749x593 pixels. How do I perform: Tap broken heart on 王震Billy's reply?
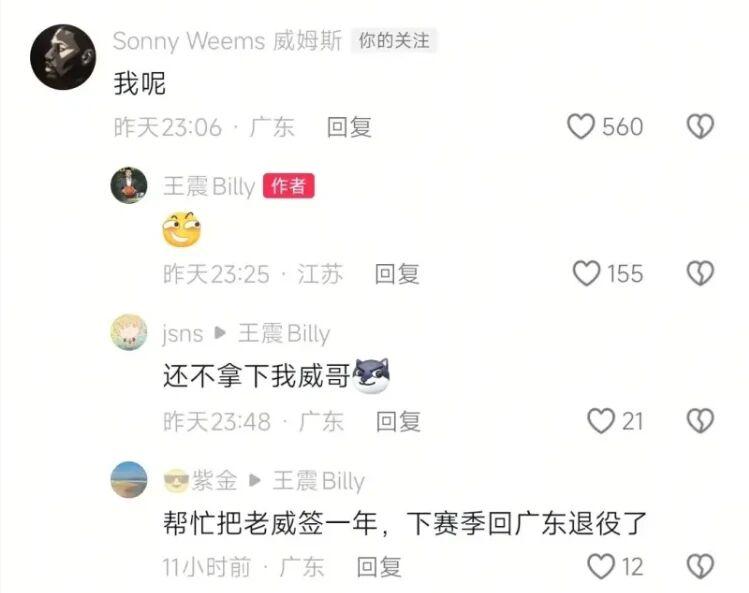click(x=700, y=273)
